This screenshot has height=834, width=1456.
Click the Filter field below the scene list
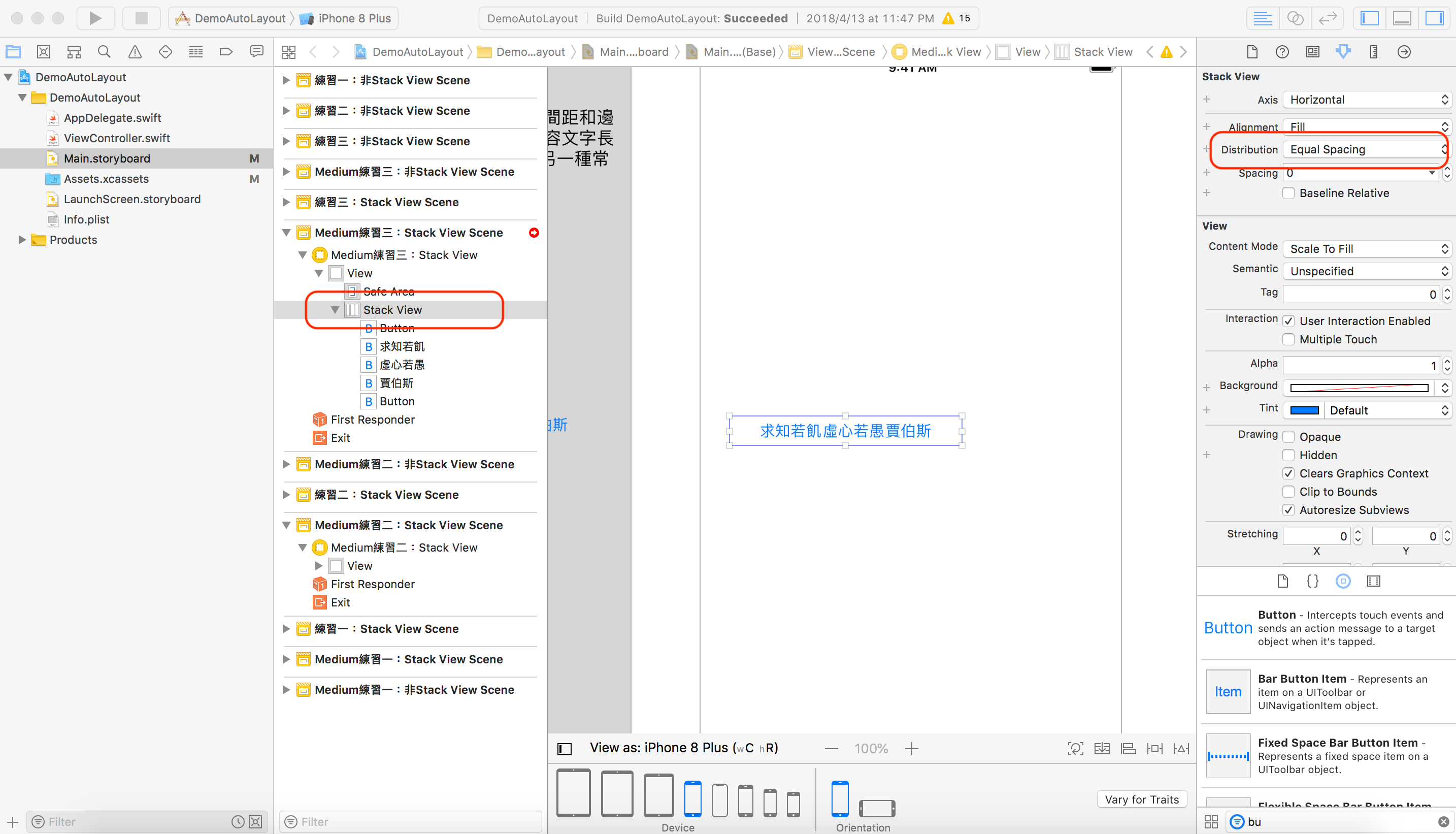coord(409,821)
